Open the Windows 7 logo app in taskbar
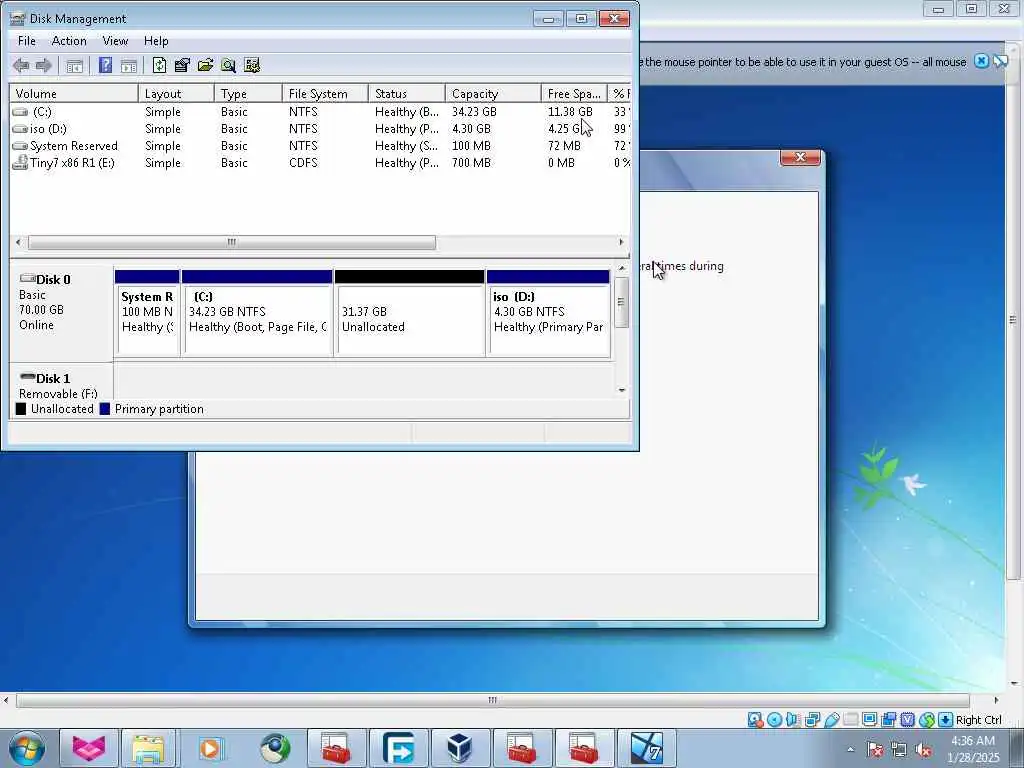The height and width of the screenshot is (768, 1024). click(x=647, y=748)
